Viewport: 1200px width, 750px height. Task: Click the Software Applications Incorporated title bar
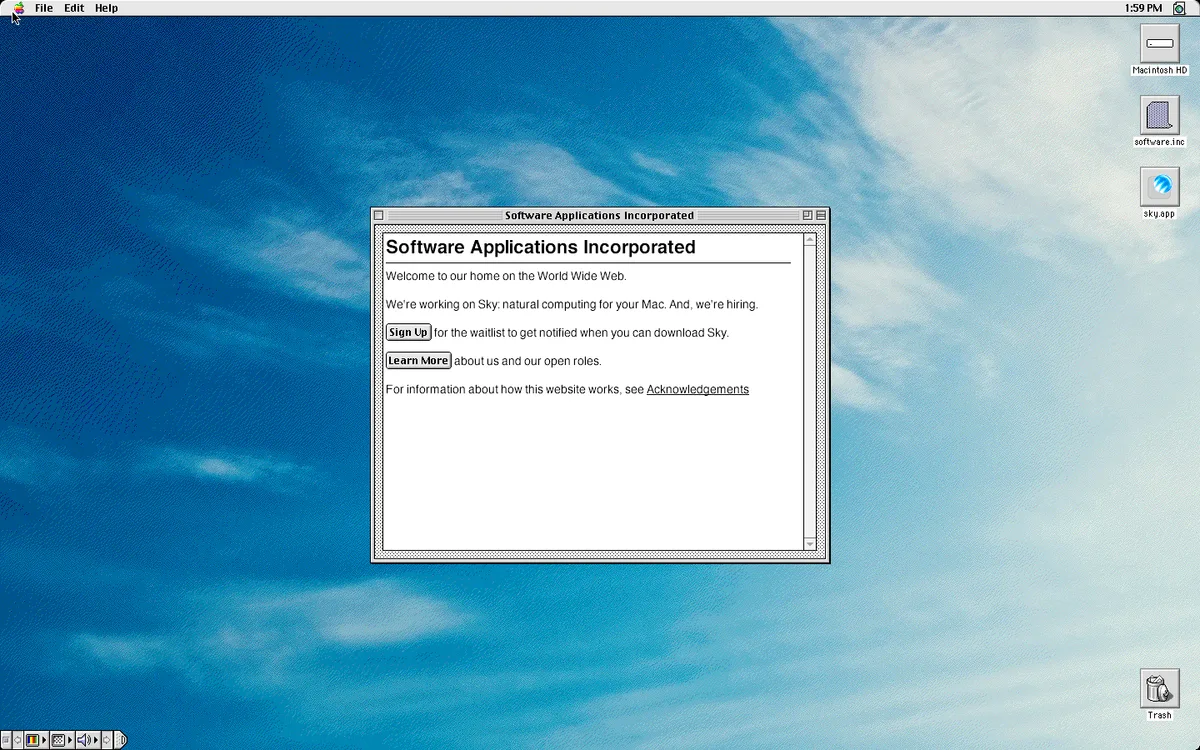coord(599,215)
